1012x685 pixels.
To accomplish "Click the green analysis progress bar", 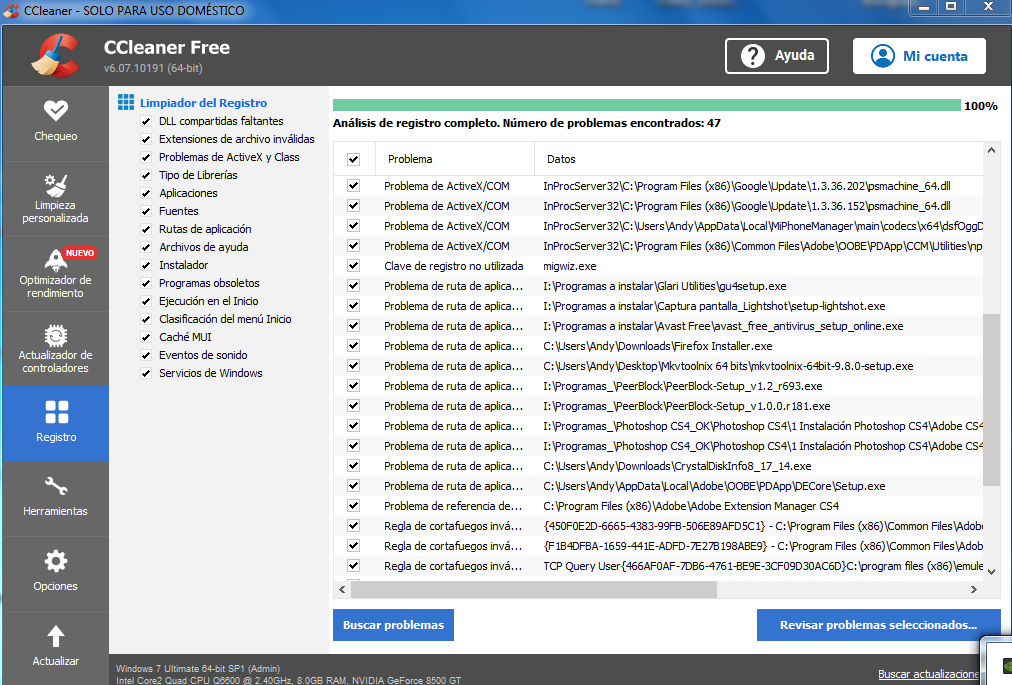I will pyautogui.click(x=647, y=106).
